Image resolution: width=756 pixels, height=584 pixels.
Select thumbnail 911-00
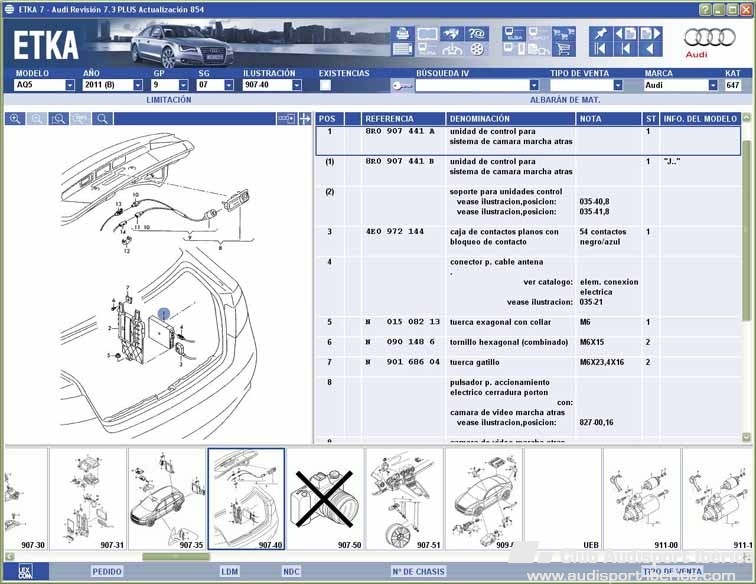point(642,499)
